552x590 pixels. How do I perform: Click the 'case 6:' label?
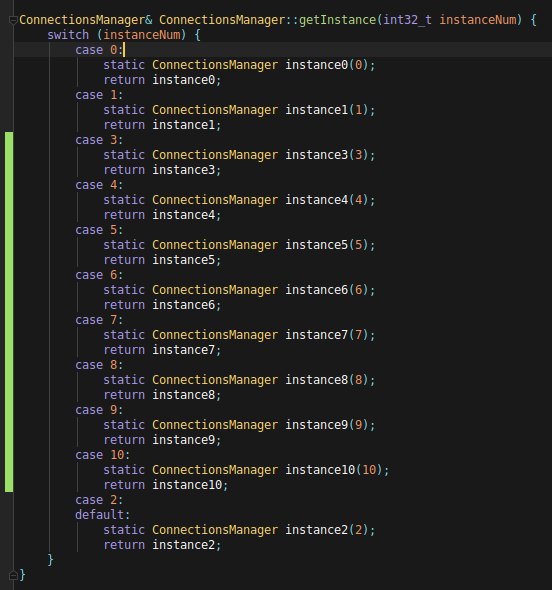click(99, 275)
